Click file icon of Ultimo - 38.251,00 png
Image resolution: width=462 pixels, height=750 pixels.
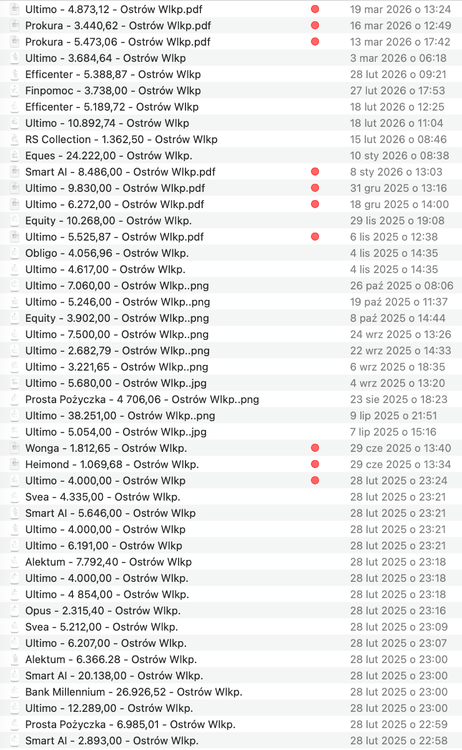pyautogui.click(x=15, y=416)
